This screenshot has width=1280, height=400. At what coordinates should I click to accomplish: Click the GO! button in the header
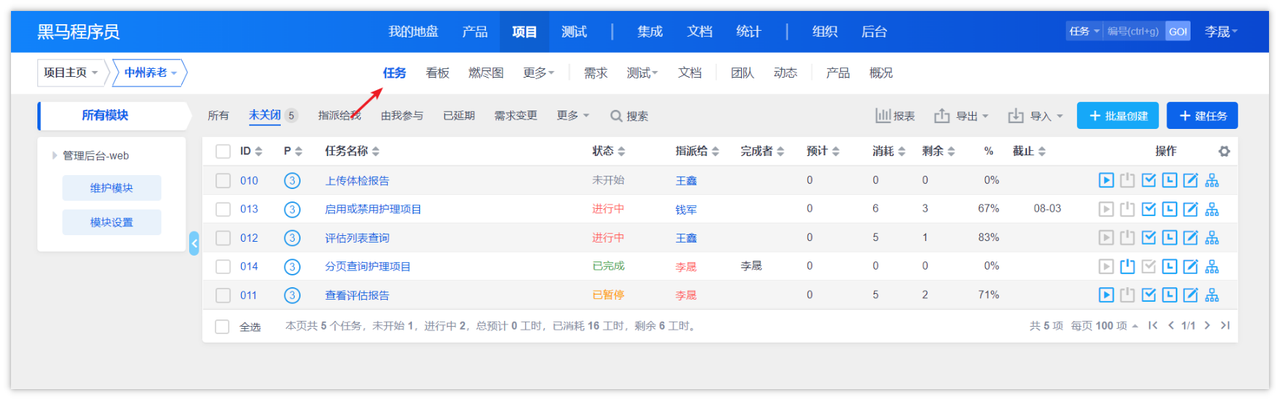point(1178,31)
